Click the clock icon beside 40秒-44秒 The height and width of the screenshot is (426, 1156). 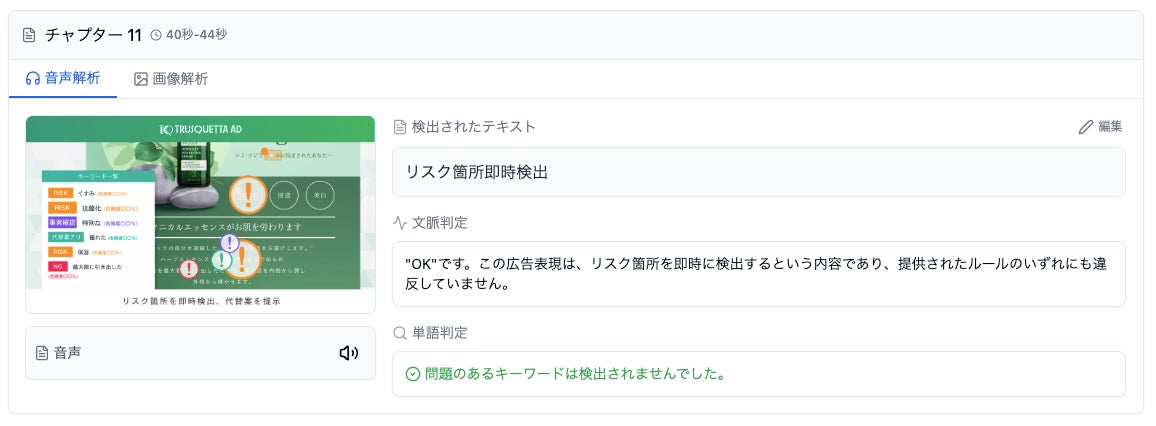[x=156, y=35]
